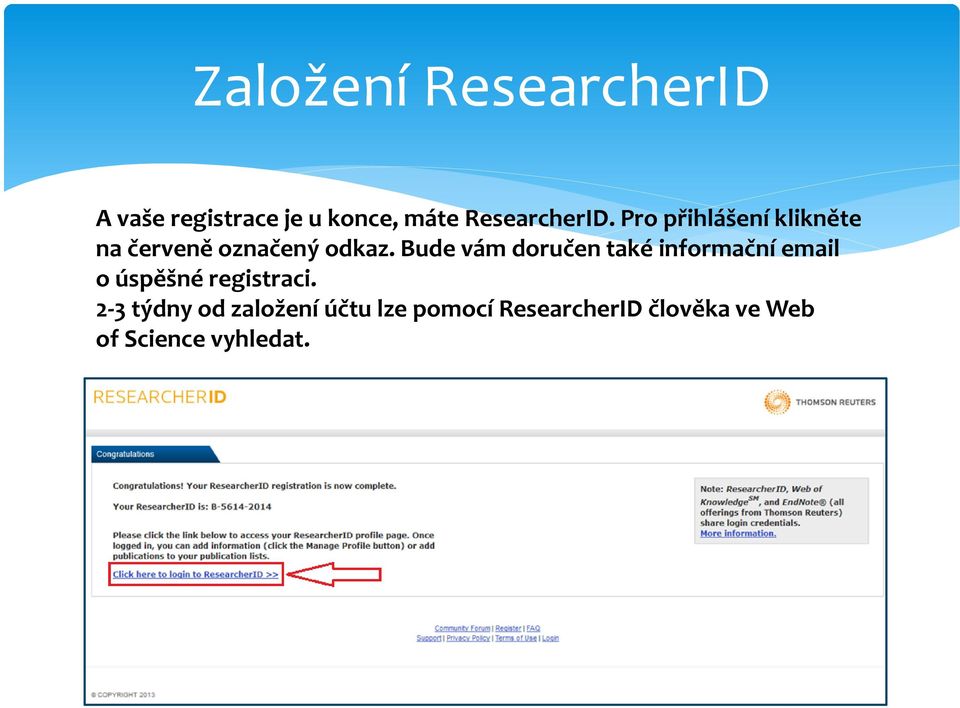Open the FAQ footer link

click(x=533, y=628)
